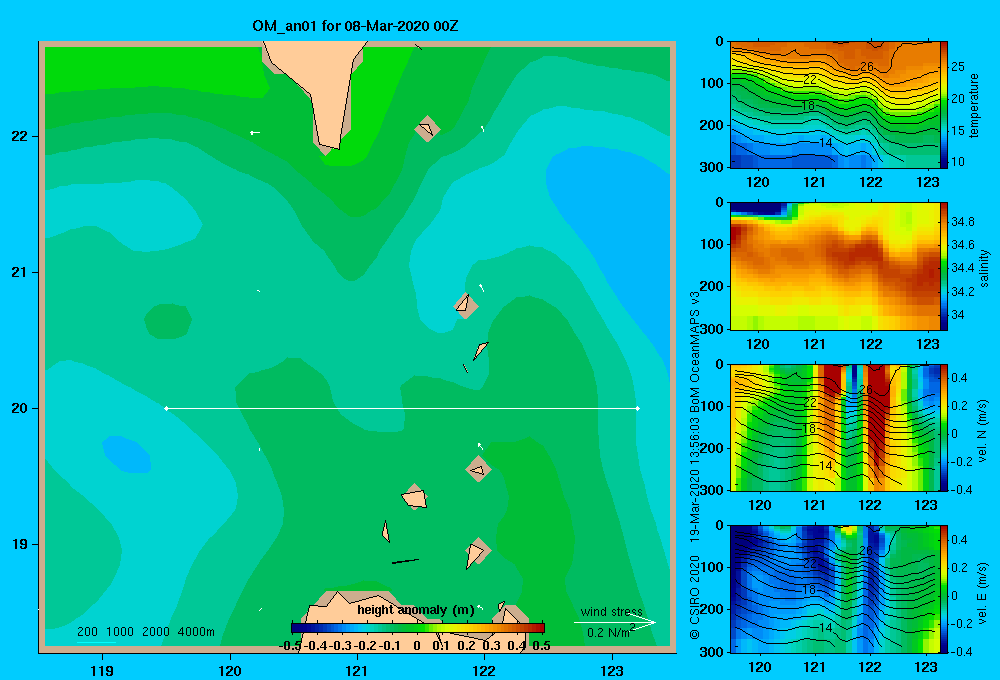Screen dimensions: 1000x680
Task: Click the height anomaly colour bar
Action: pyautogui.click(x=418, y=628)
